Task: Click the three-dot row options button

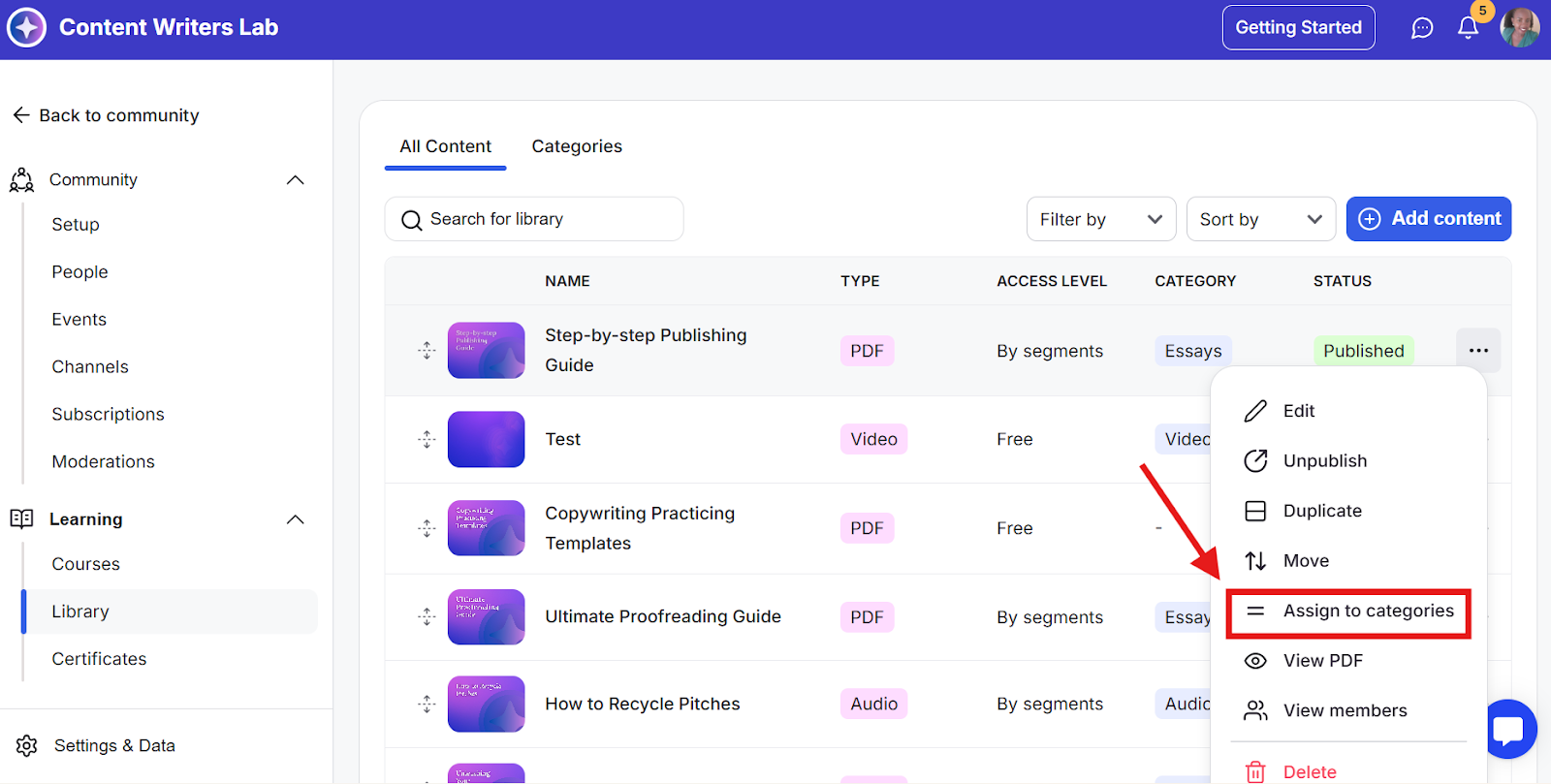Action: [1477, 351]
